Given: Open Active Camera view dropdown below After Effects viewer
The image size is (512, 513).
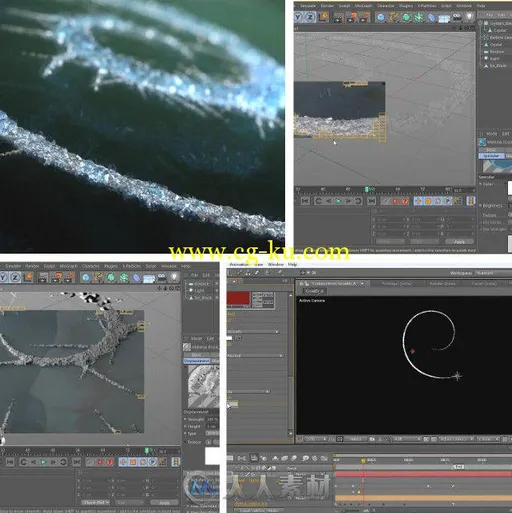Looking at the screenshot, I should pyautogui.click(x=456, y=439).
